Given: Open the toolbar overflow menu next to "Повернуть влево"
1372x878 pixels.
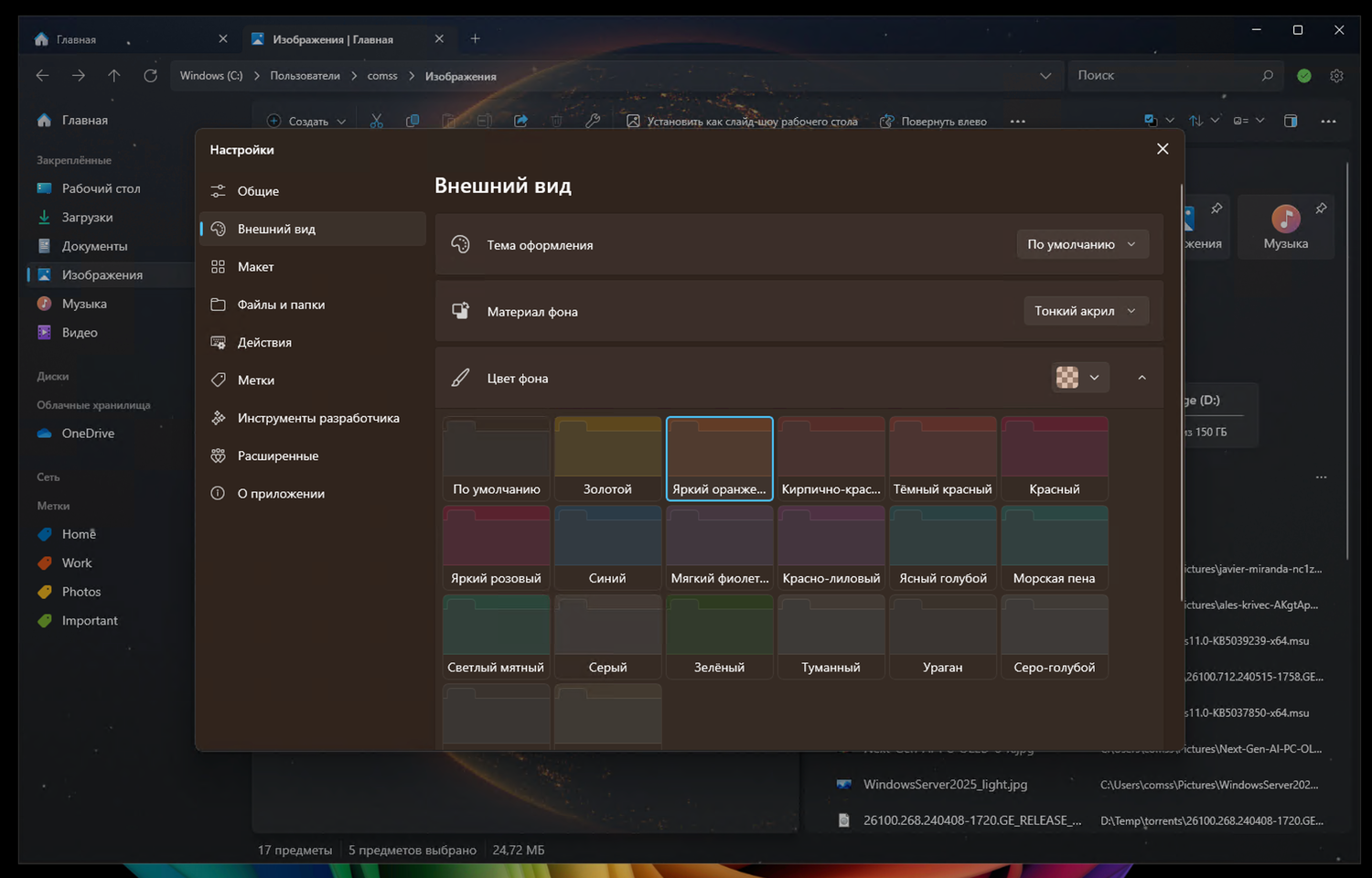Looking at the screenshot, I should (1018, 121).
